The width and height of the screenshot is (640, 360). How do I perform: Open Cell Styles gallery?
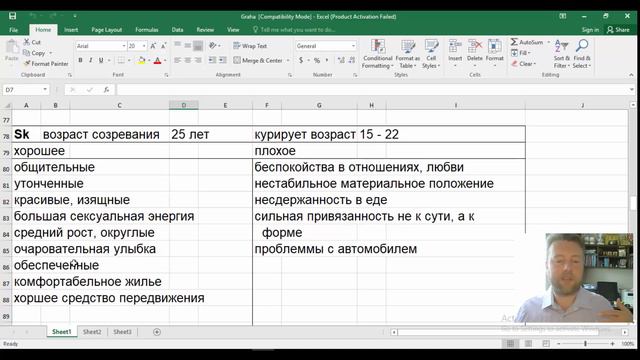click(431, 54)
